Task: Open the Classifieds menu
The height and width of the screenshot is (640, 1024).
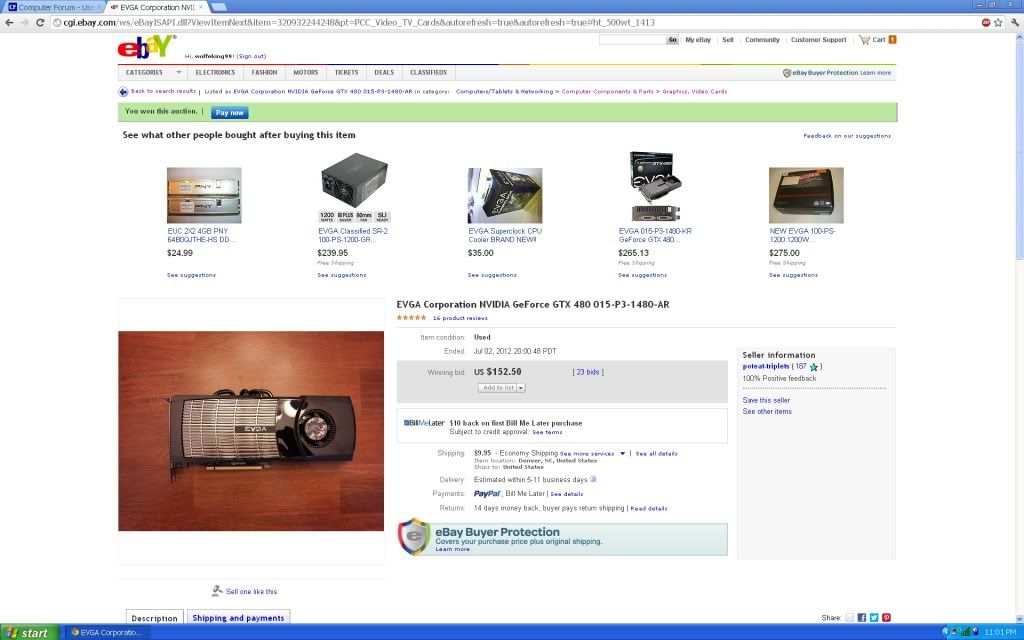Action: [x=428, y=72]
